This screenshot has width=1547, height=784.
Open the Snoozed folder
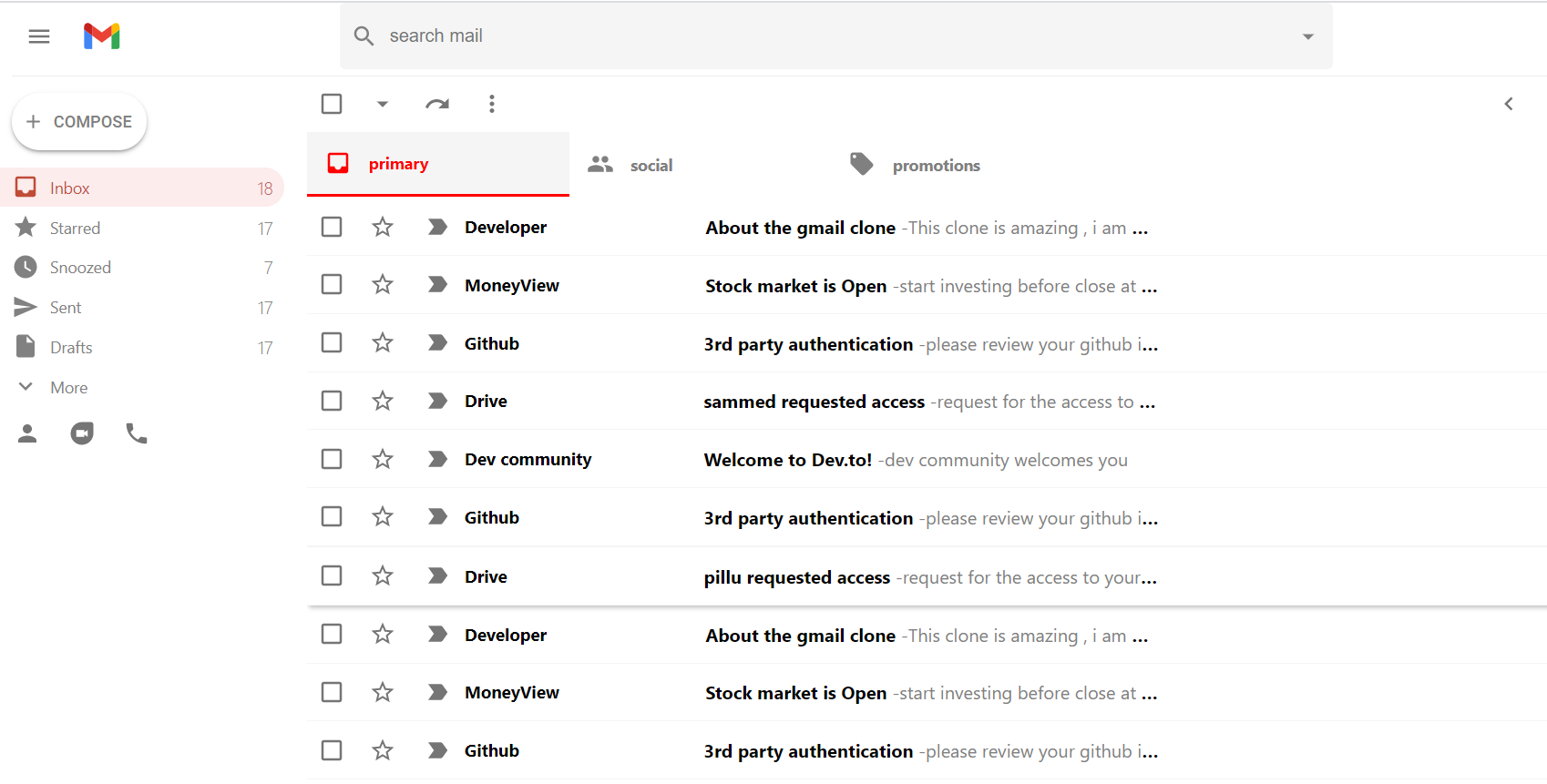click(x=142, y=267)
